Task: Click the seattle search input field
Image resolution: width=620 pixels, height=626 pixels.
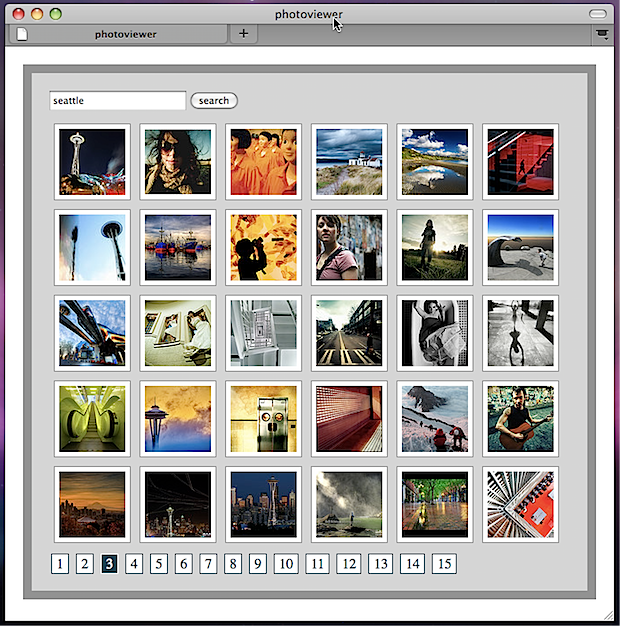Action: click(117, 101)
